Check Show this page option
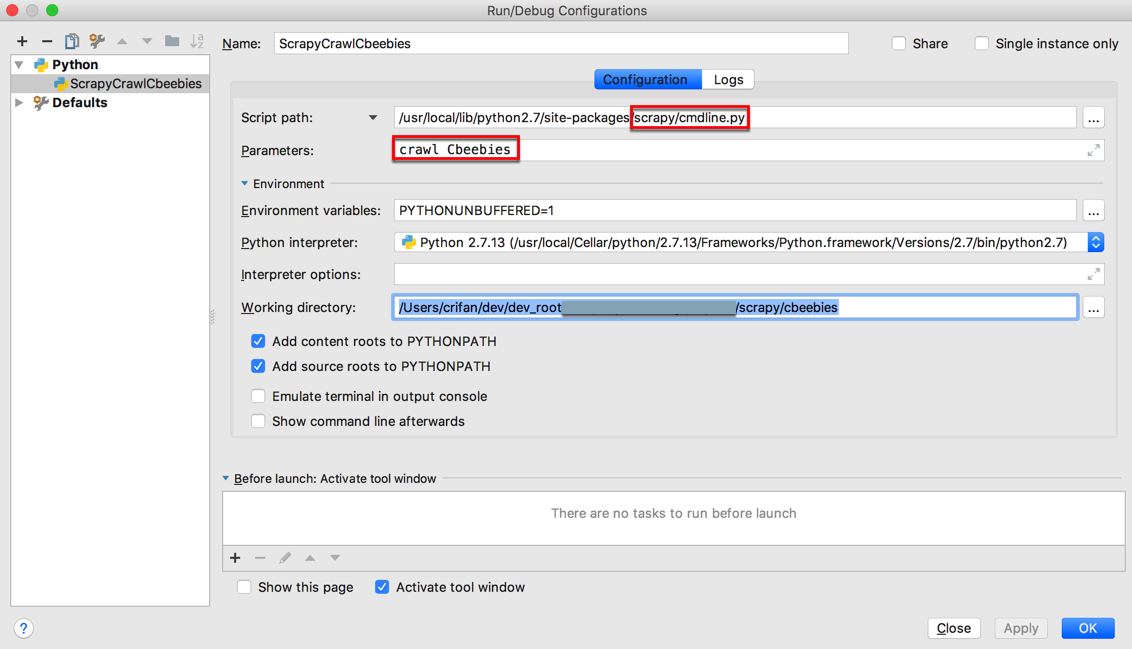The image size is (1132, 649). [x=244, y=587]
